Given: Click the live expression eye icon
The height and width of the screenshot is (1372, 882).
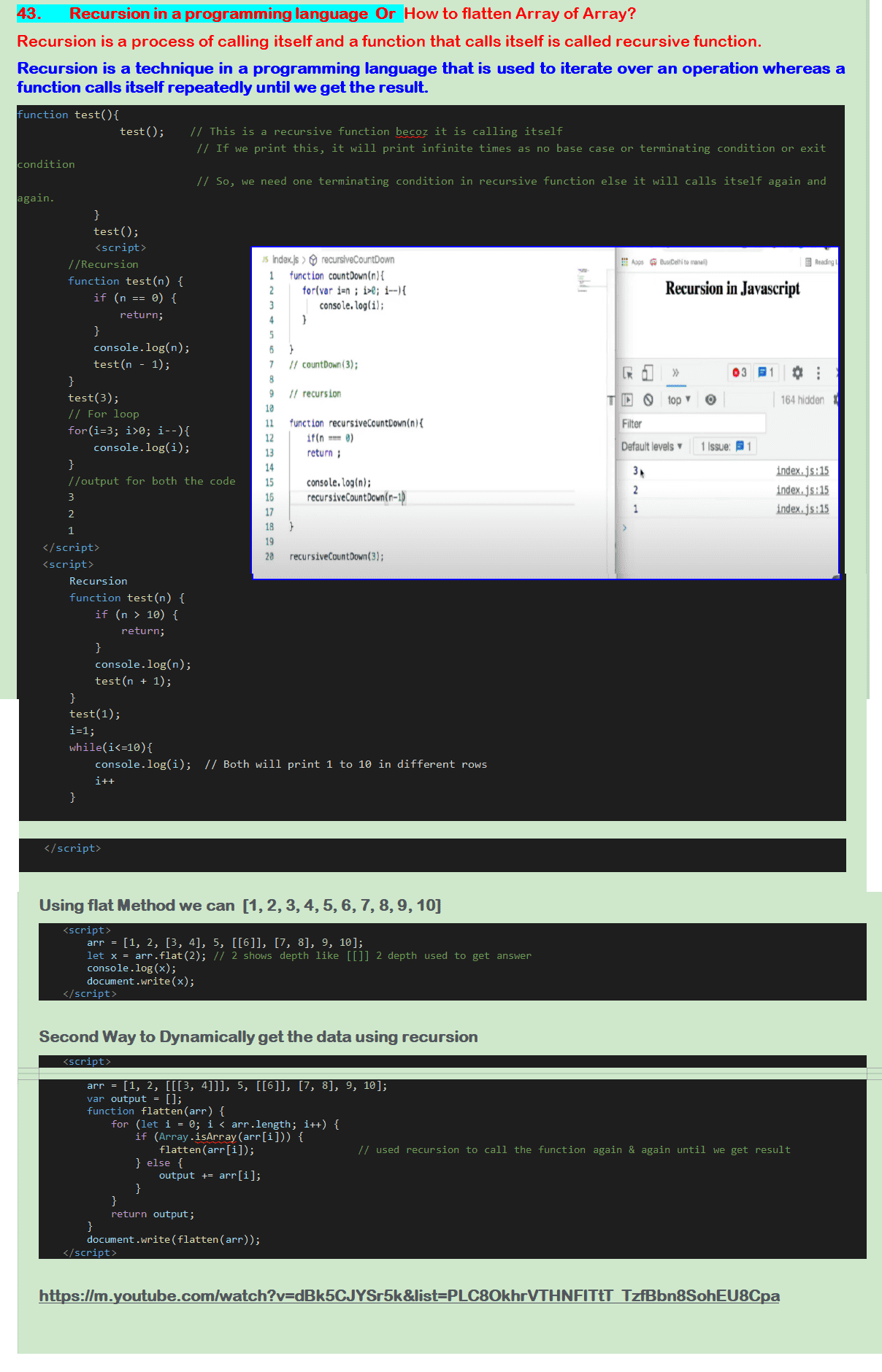Looking at the screenshot, I should point(710,400).
